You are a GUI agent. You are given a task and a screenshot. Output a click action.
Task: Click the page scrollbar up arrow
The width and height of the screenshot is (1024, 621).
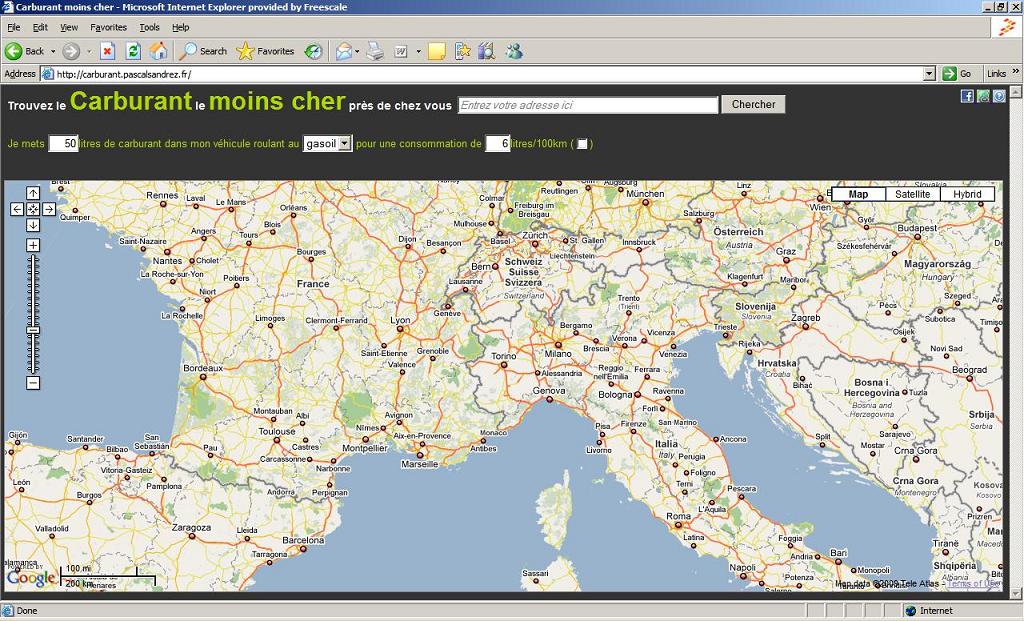point(1016,92)
